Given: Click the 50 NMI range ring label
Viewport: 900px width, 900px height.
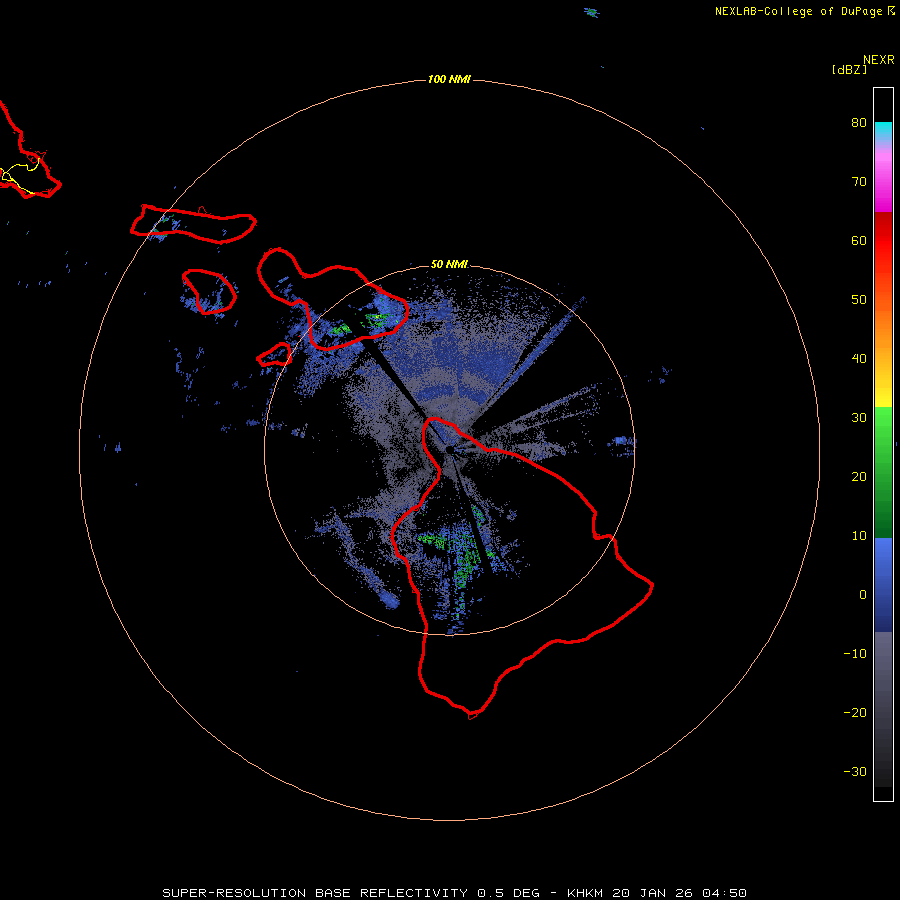Looking at the screenshot, I should [449, 264].
